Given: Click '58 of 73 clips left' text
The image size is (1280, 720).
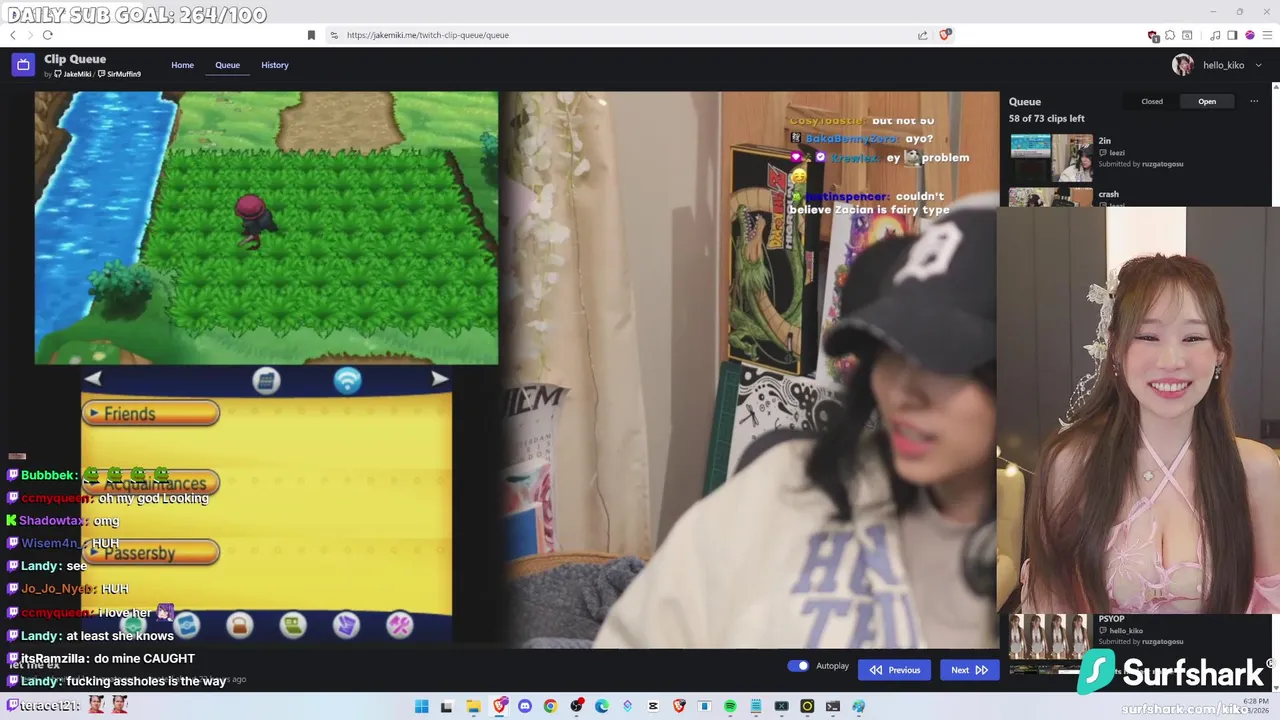Looking at the screenshot, I should point(1047,119).
